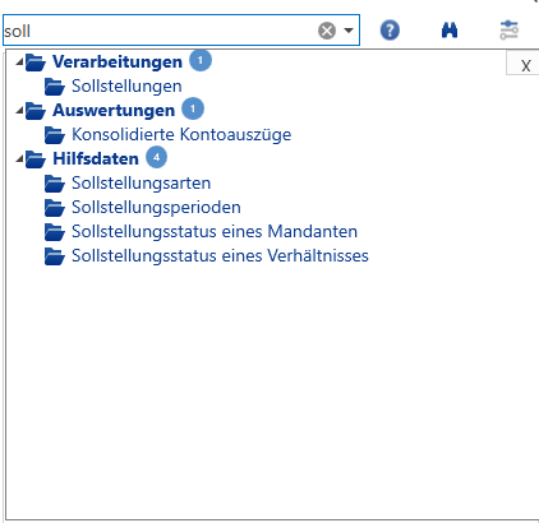The width and height of the screenshot is (539, 523).
Task: Open help via the question mark icon
Action: pos(390,30)
